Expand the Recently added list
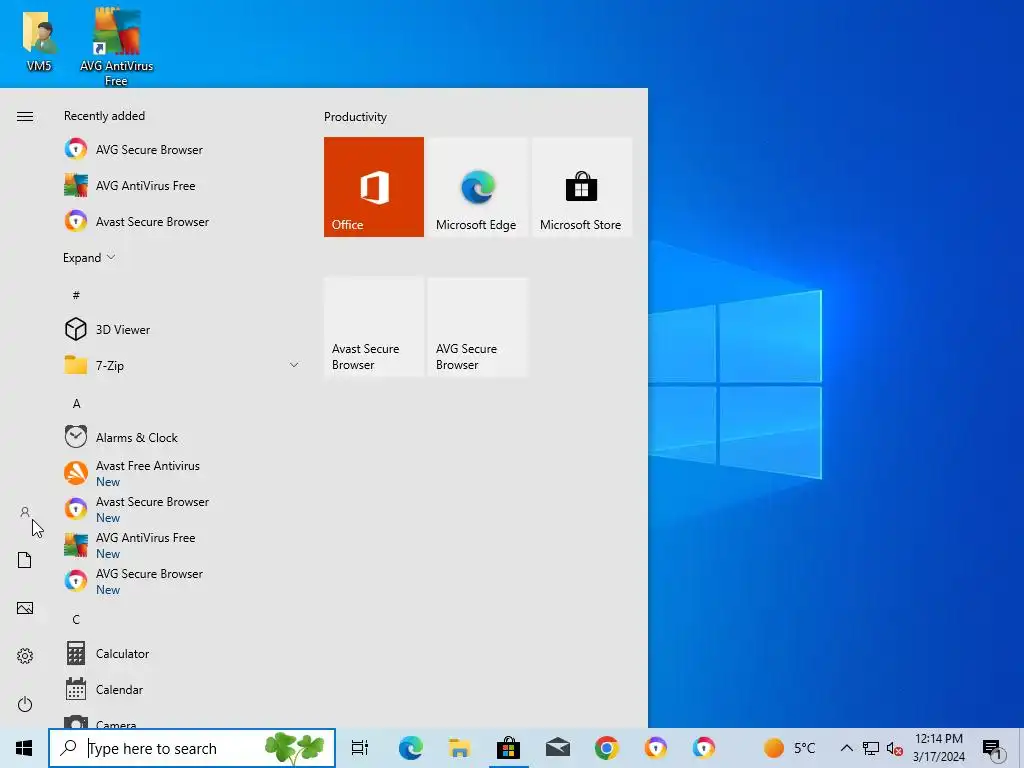1024x768 pixels. click(x=89, y=258)
